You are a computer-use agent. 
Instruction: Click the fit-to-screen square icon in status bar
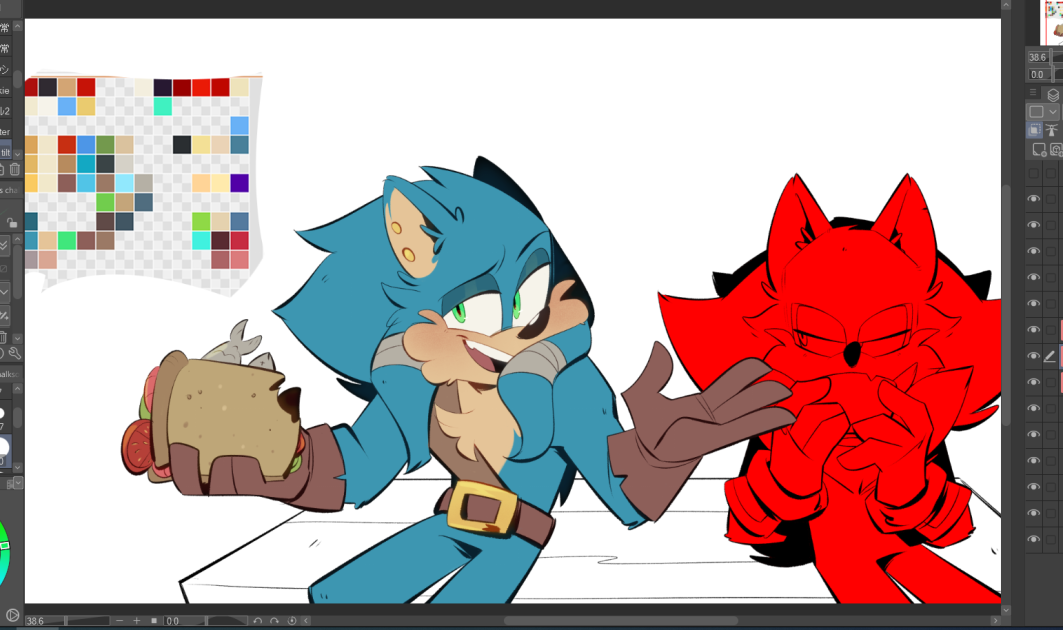(154, 621)
